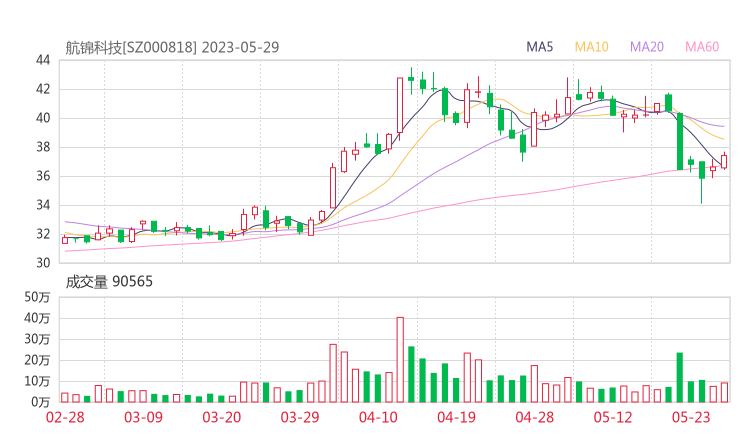Image resolution: width=740 pixels, height=440 pixels.
Task: Click the 32 price axis label
Action: click(43, 234)
